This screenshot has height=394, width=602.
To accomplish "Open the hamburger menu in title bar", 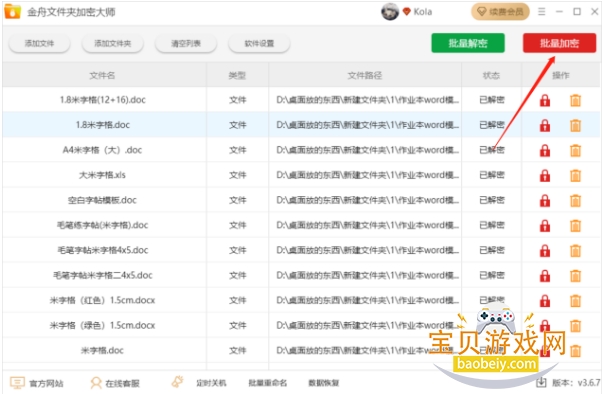I will (x=541, y=12).
